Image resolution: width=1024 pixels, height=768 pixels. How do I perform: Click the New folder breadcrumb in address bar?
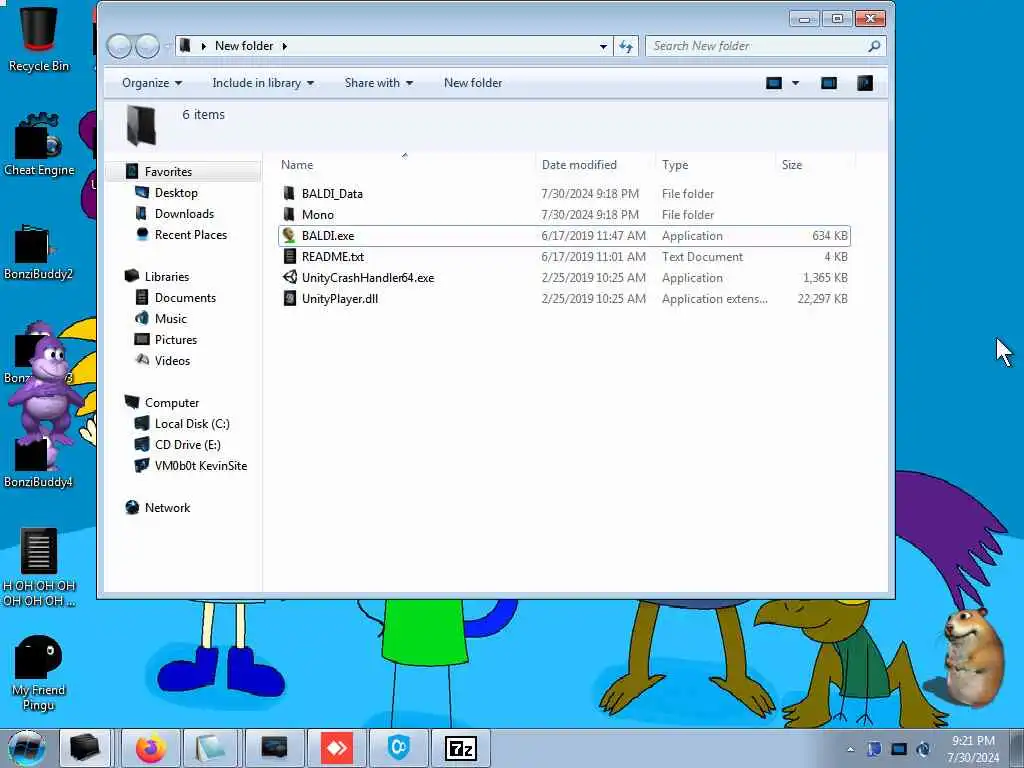(244, 46)
